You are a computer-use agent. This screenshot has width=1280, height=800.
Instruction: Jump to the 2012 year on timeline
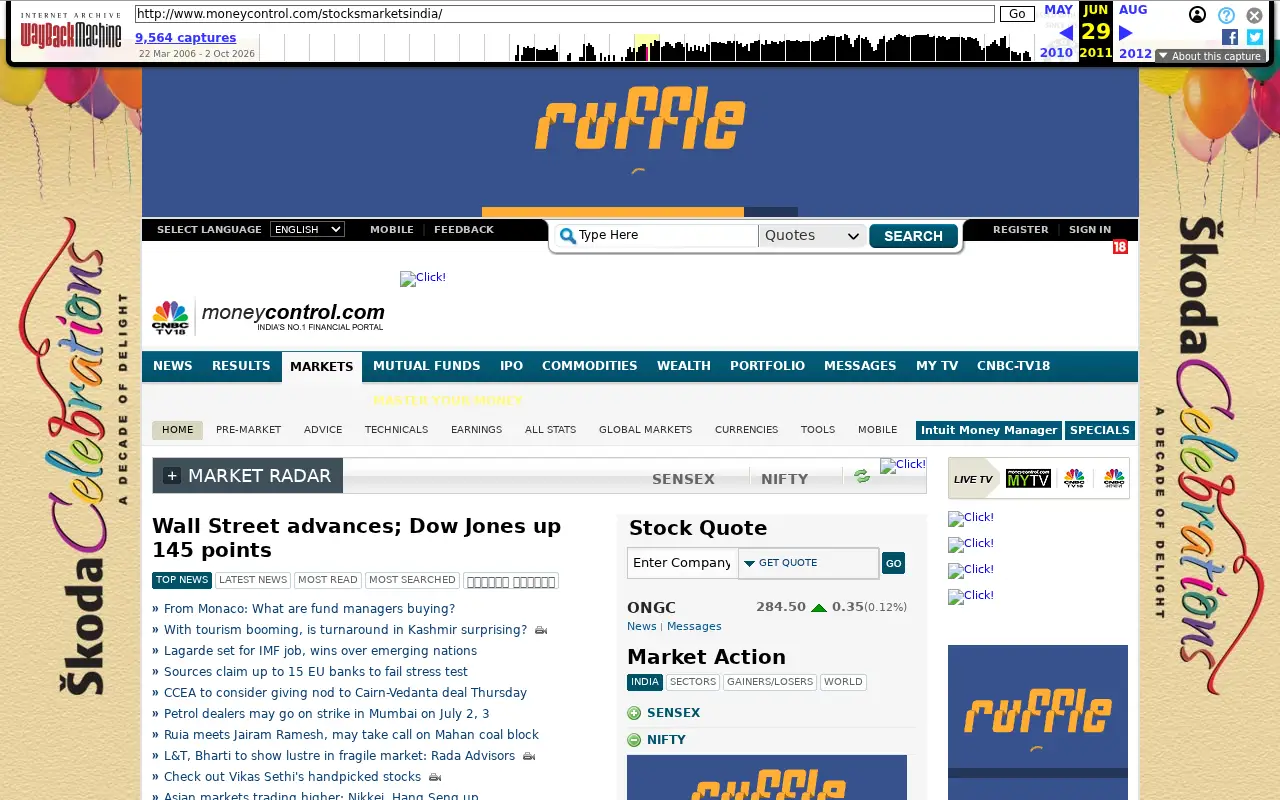1135,53
